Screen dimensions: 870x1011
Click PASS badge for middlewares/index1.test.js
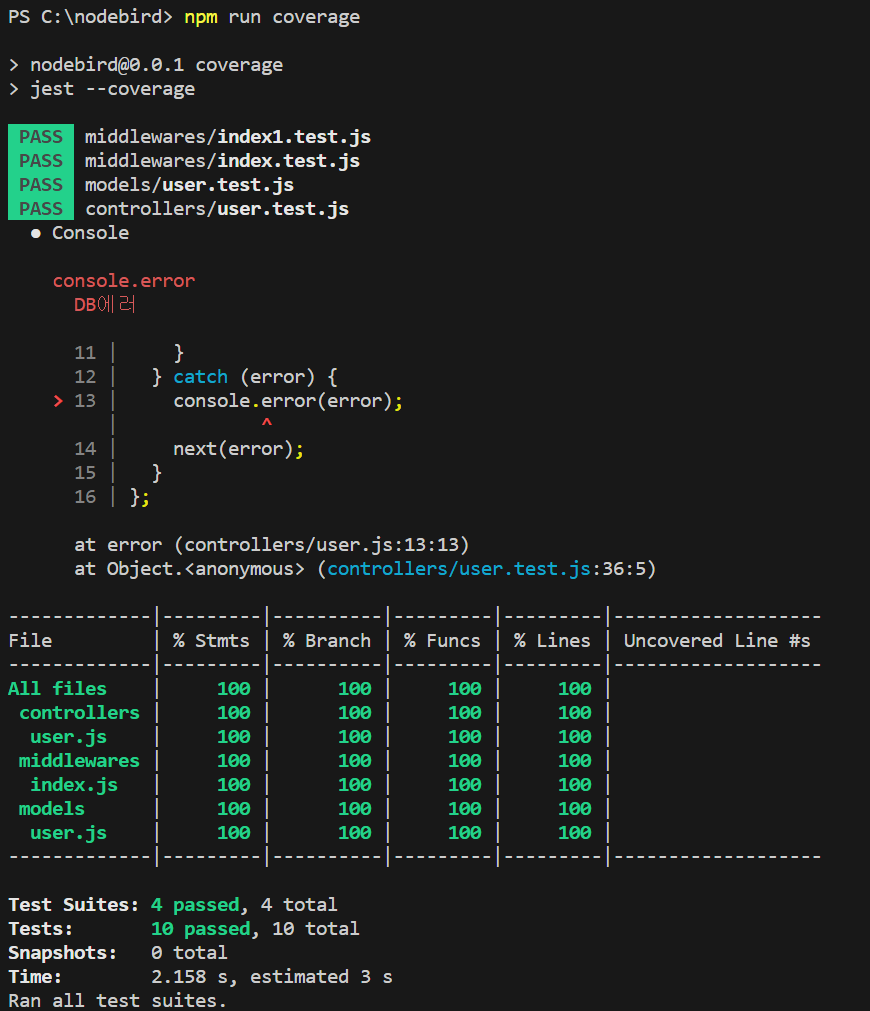[x=41, y=137]
